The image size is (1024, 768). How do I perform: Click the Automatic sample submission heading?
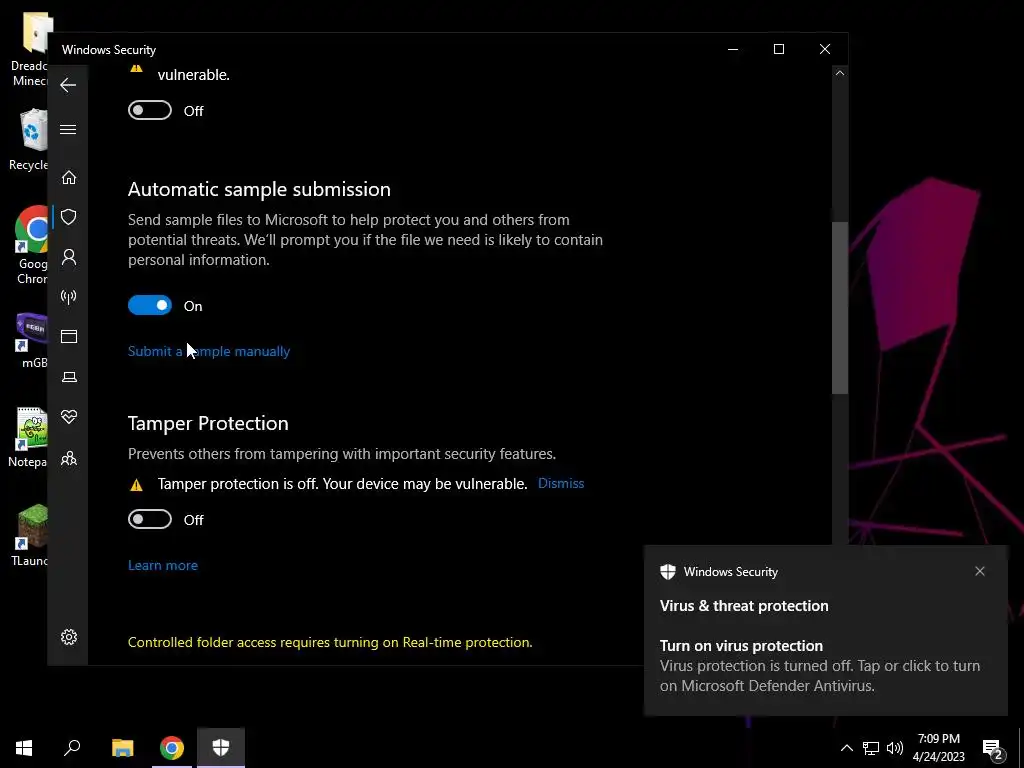click(259, 189)
